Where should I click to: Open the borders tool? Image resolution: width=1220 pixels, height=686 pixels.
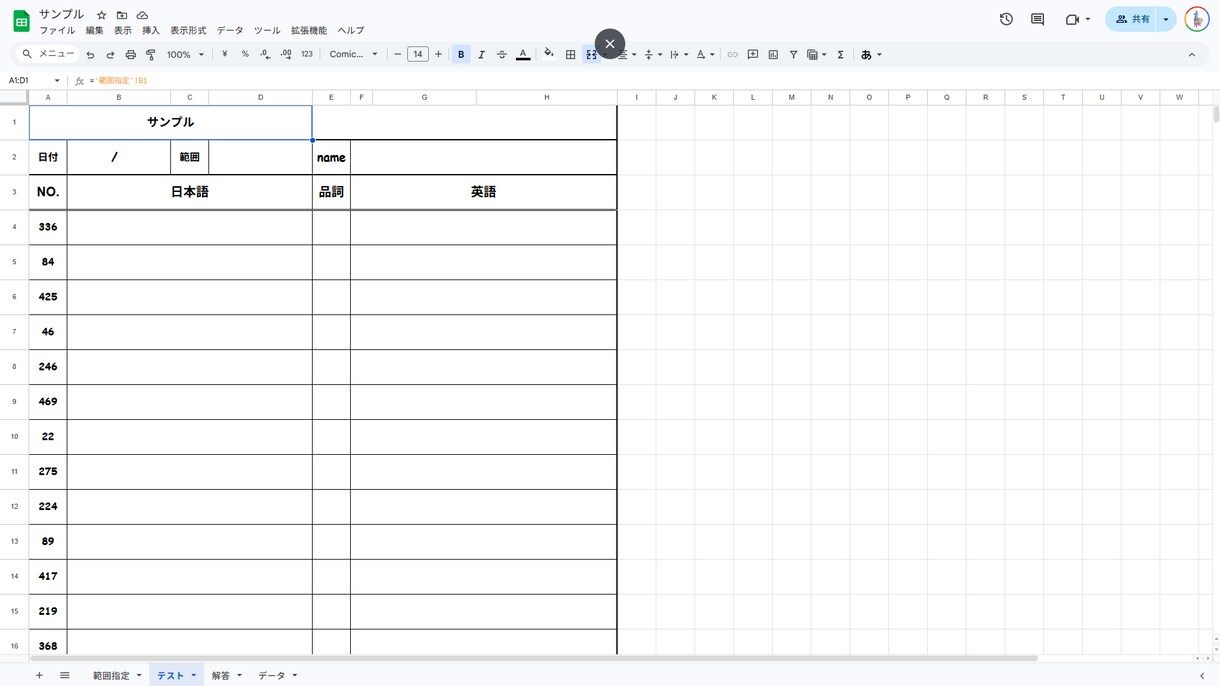coord(570,55)
